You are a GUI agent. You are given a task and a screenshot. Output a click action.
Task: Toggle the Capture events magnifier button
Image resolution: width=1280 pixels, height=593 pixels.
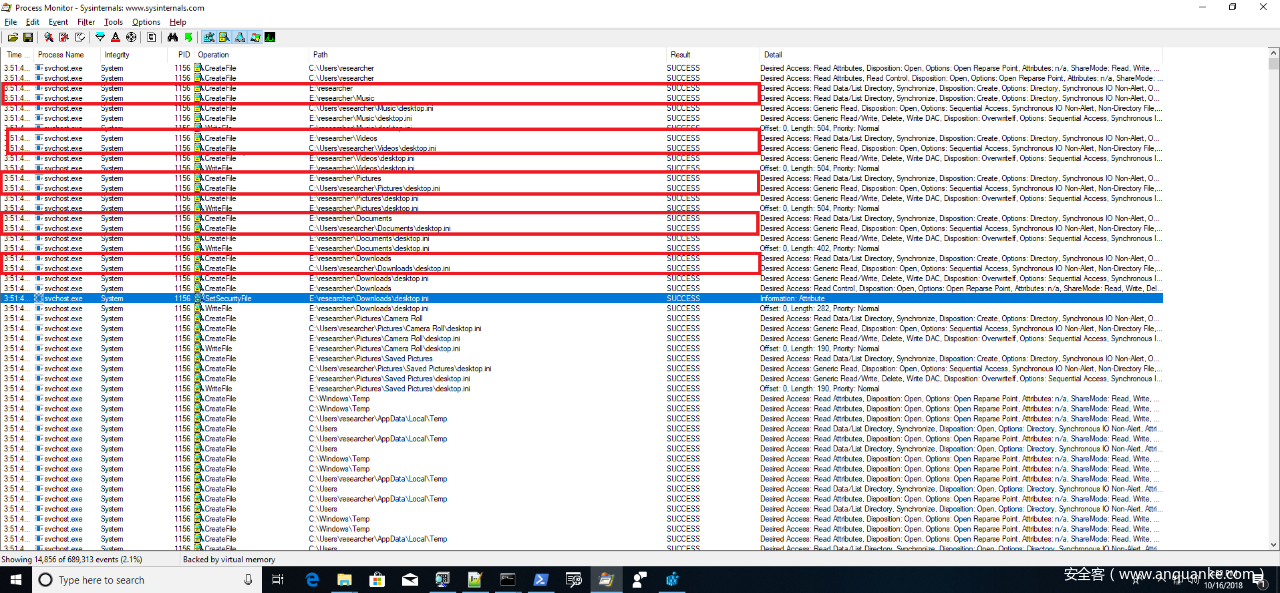coord(49,37)
